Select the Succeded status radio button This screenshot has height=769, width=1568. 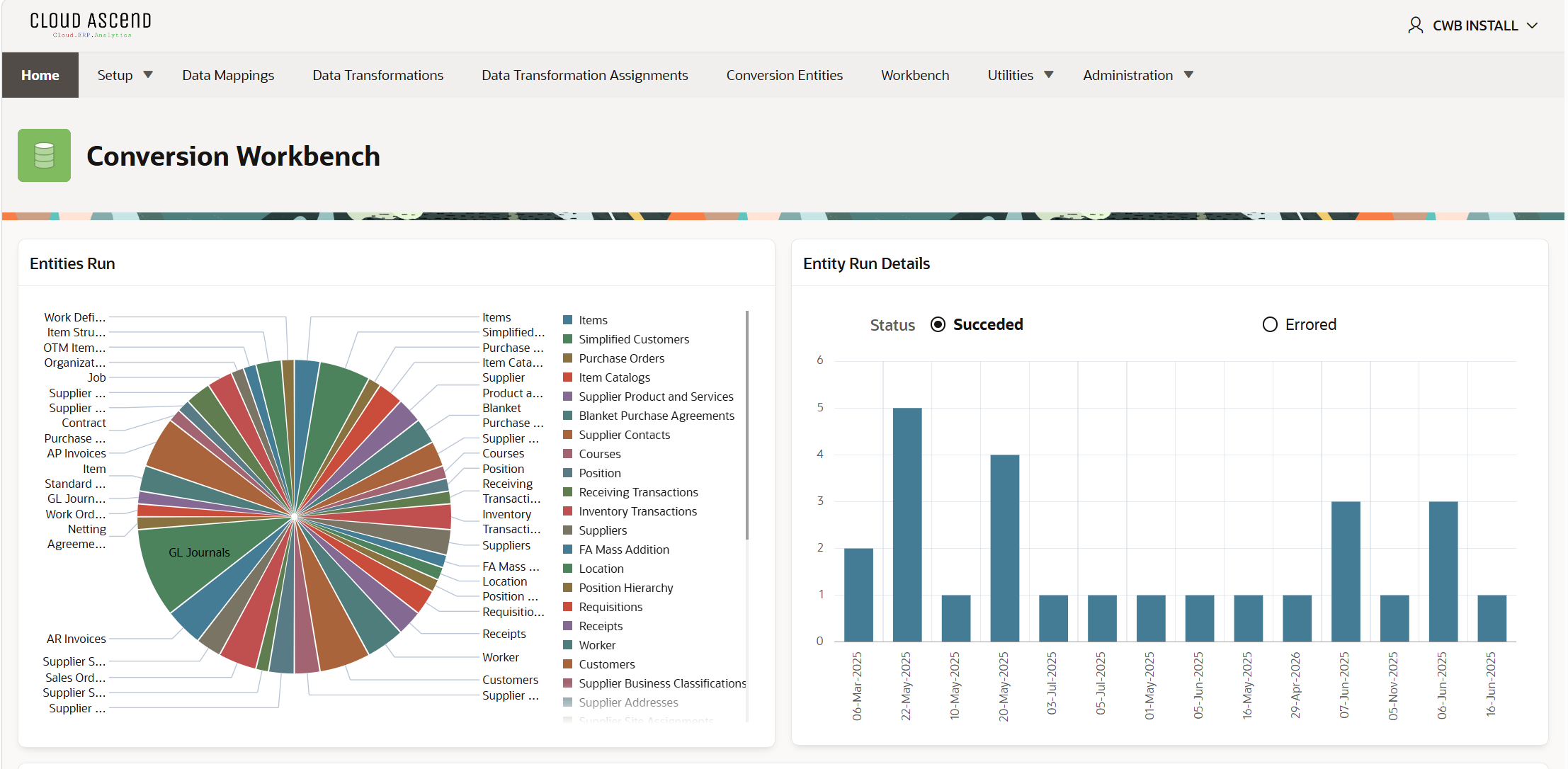coord(938,324)
